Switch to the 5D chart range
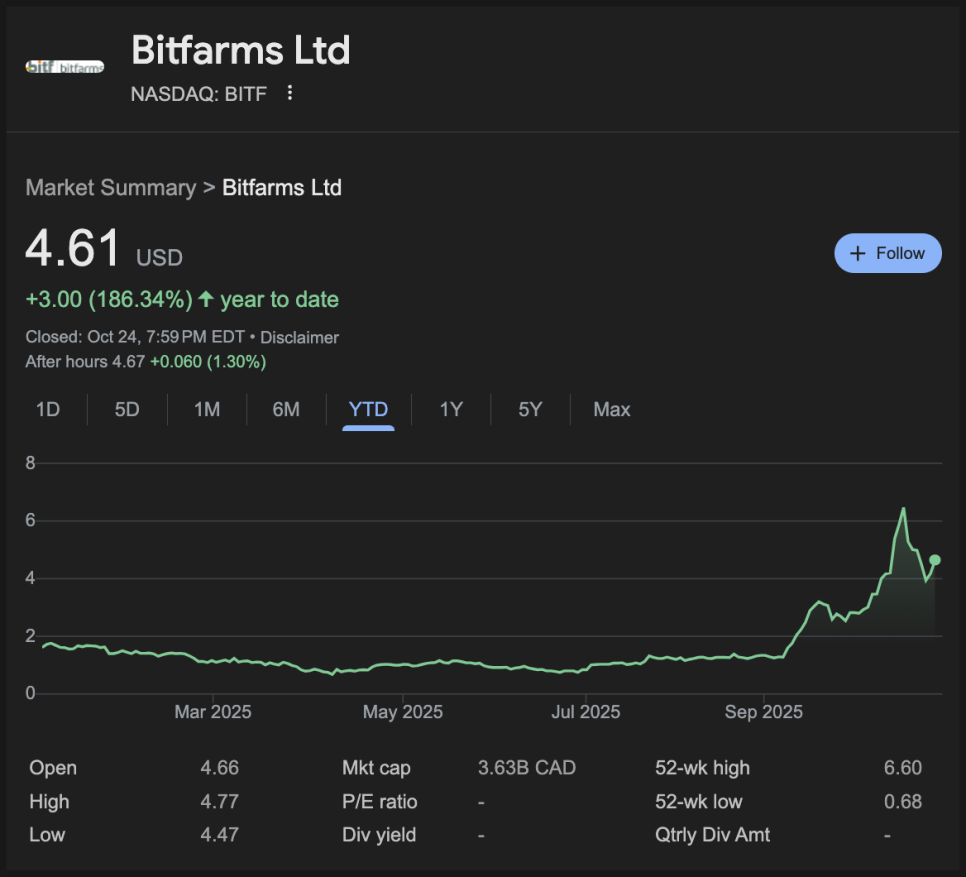 [x=127, y=409]
